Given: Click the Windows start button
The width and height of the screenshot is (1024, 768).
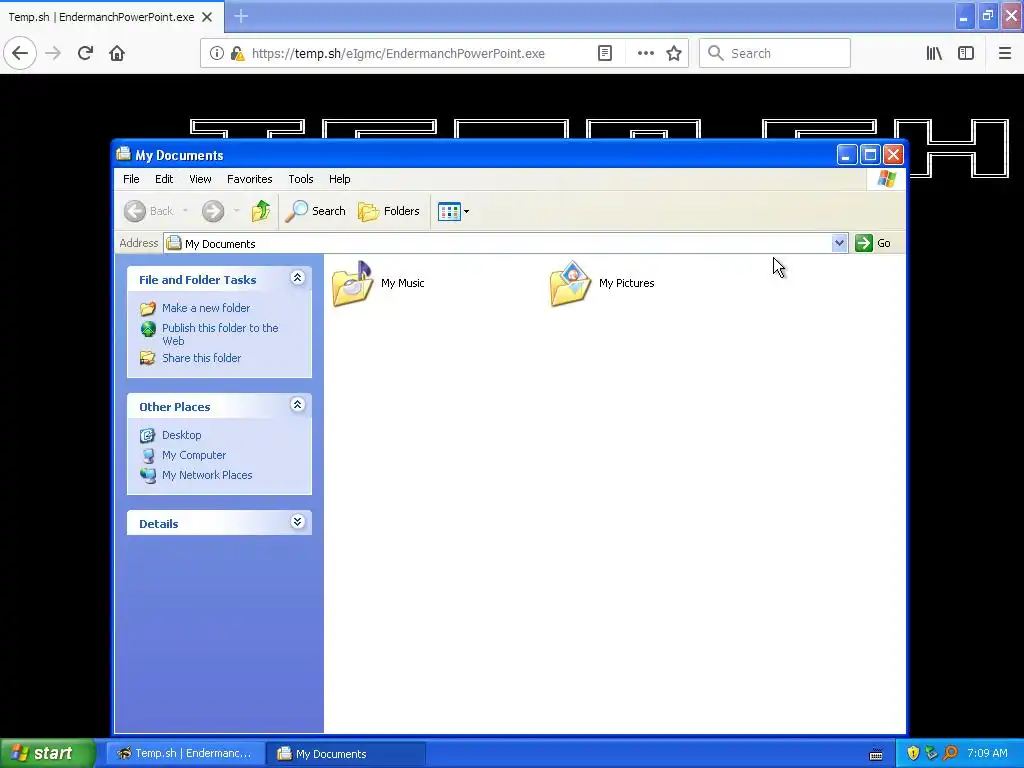Looking at the screenshot, I should (47, 753).
